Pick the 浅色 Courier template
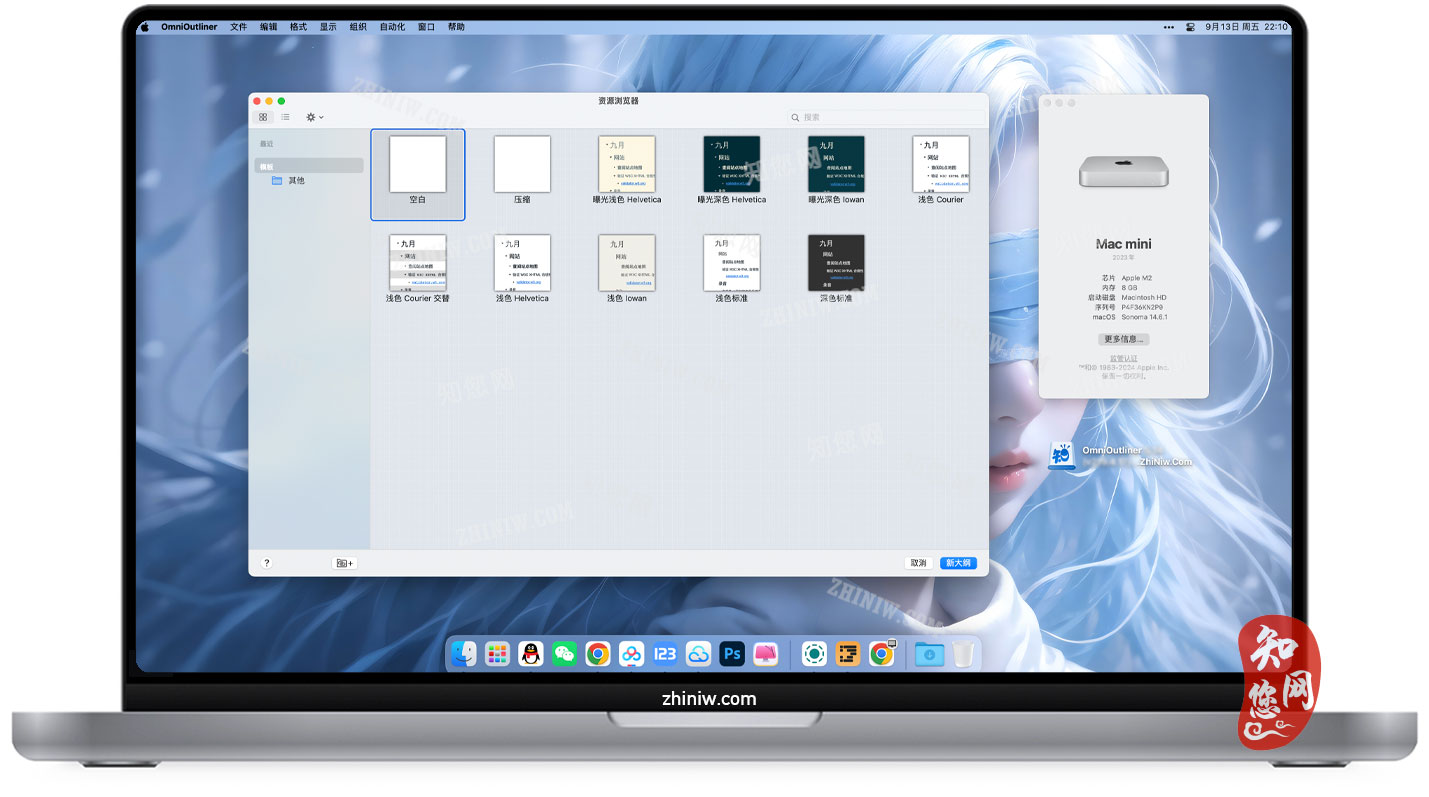The height and width of the screenshot is (797, 1429). click(x=941, y=165)
